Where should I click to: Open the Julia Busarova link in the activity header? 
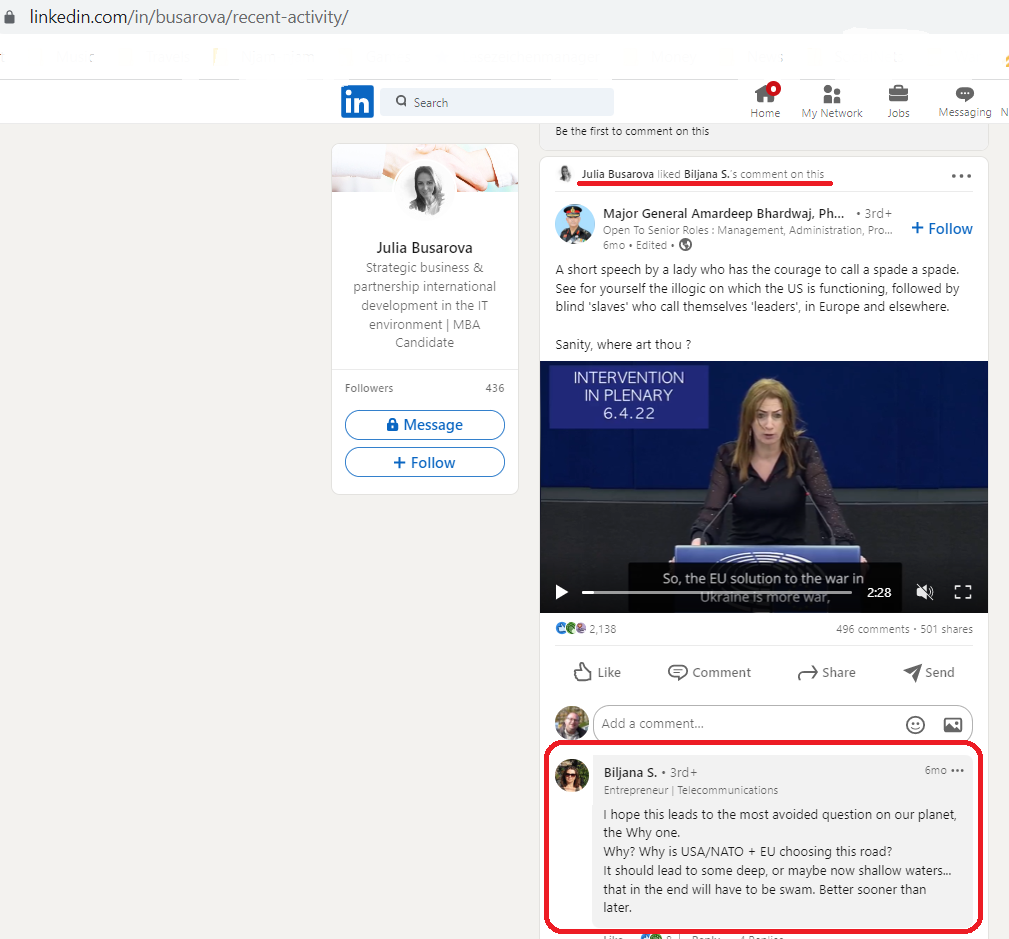pos(618,174)
